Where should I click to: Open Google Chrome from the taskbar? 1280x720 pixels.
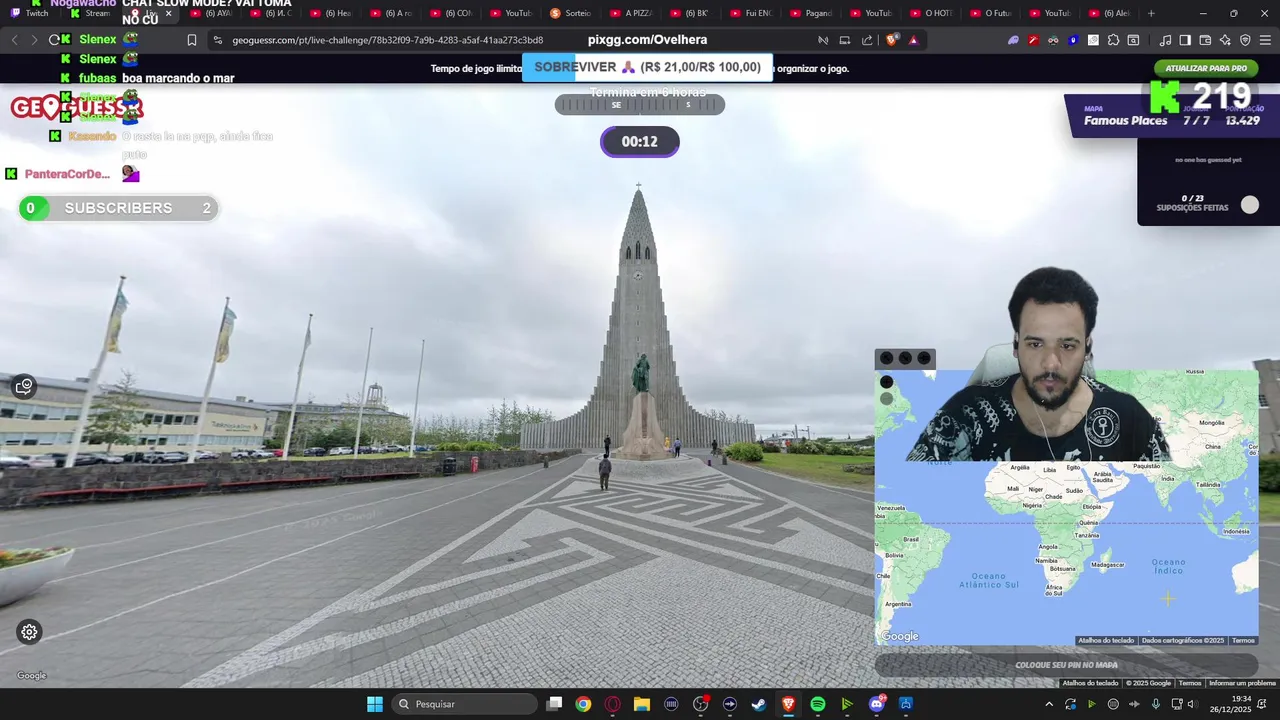pos(583,704)
